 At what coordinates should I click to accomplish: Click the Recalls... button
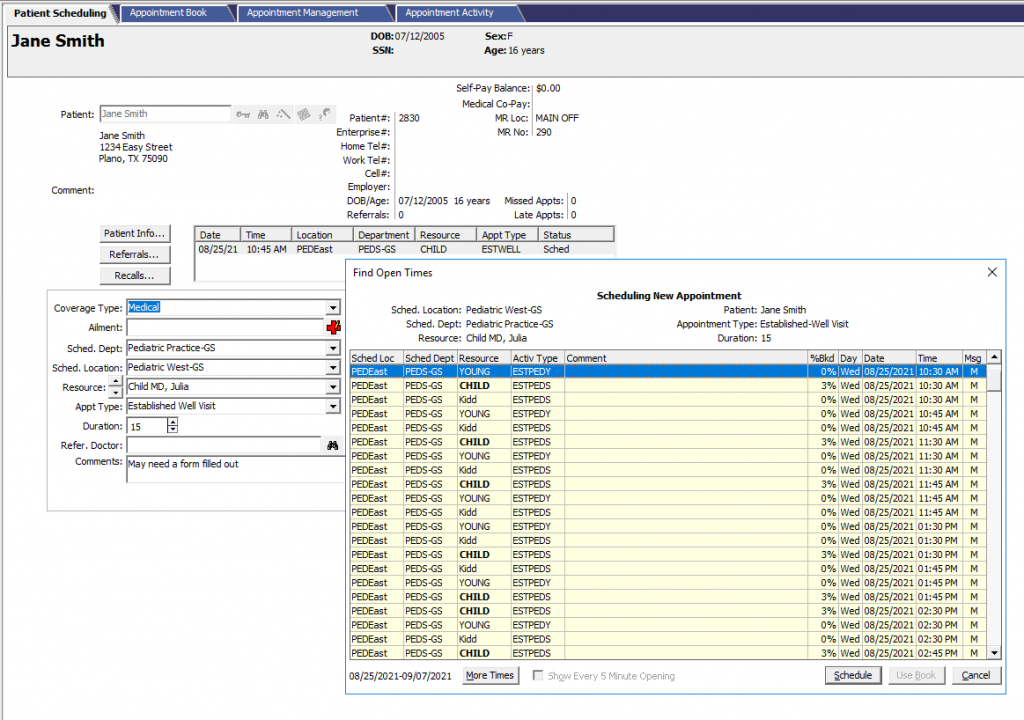135,276
